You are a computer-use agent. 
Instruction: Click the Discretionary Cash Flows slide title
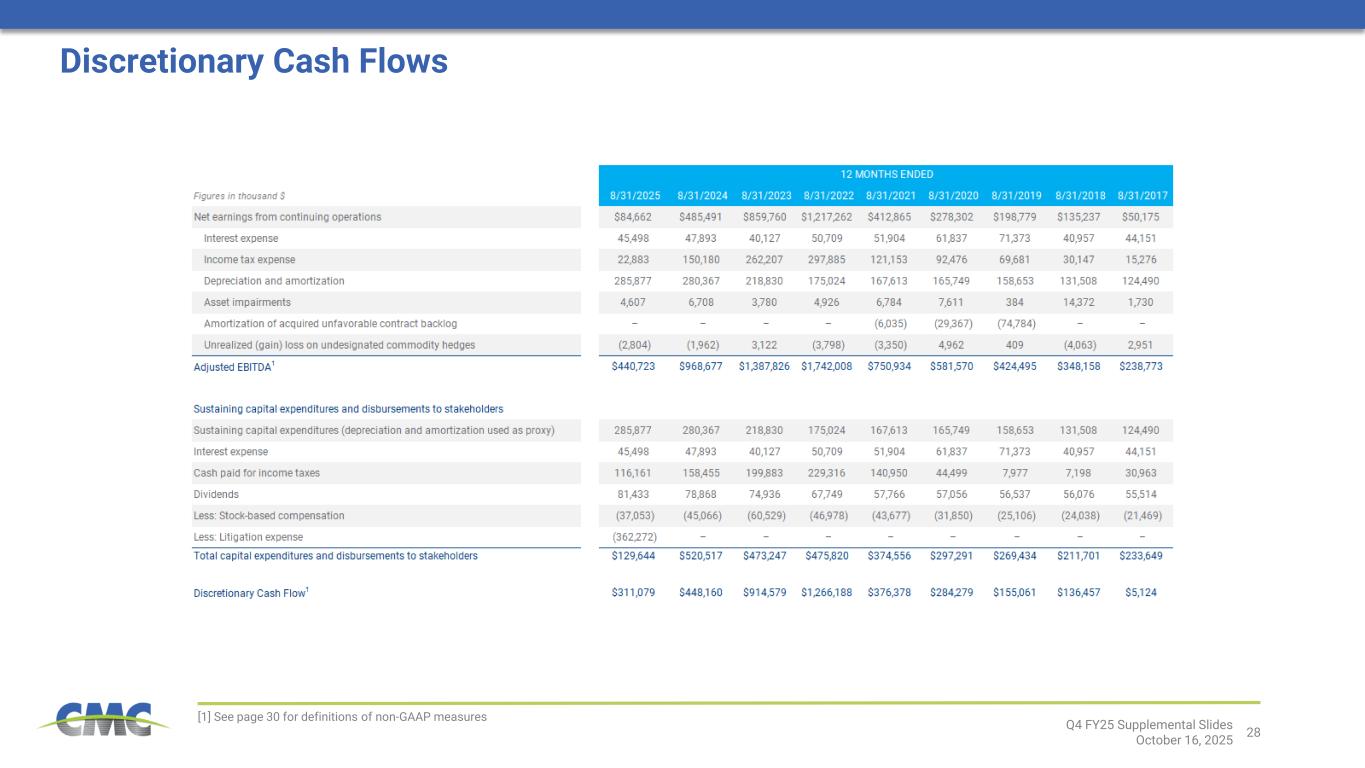(253, 62)
